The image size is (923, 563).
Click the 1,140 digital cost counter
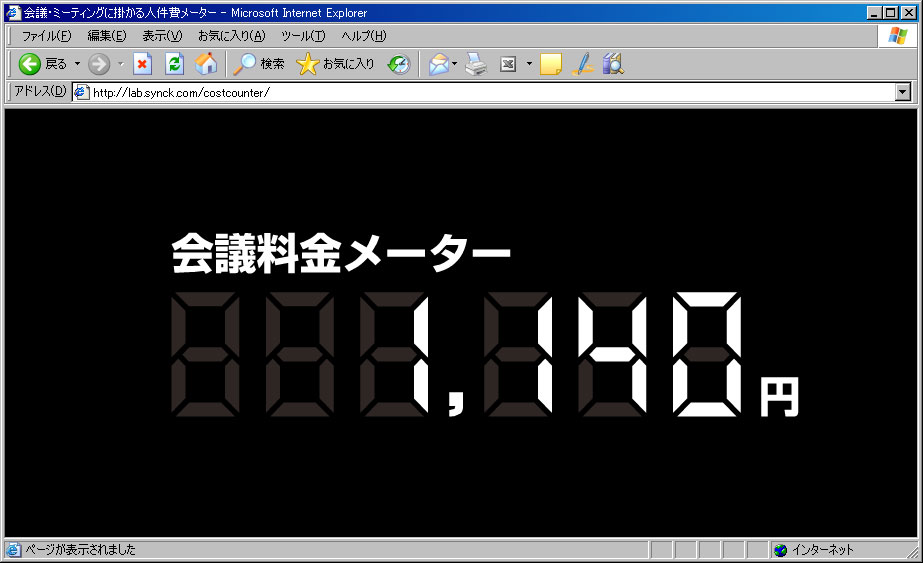[x=456, y=355]
